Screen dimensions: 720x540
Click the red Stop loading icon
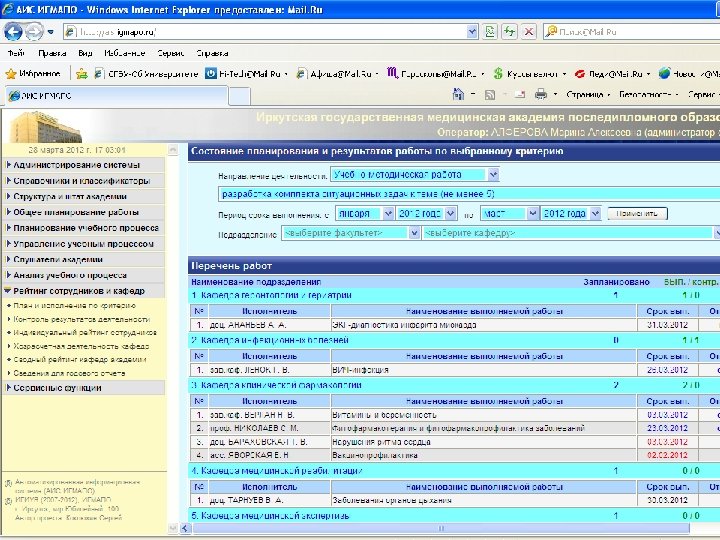[x=529, y=32]
